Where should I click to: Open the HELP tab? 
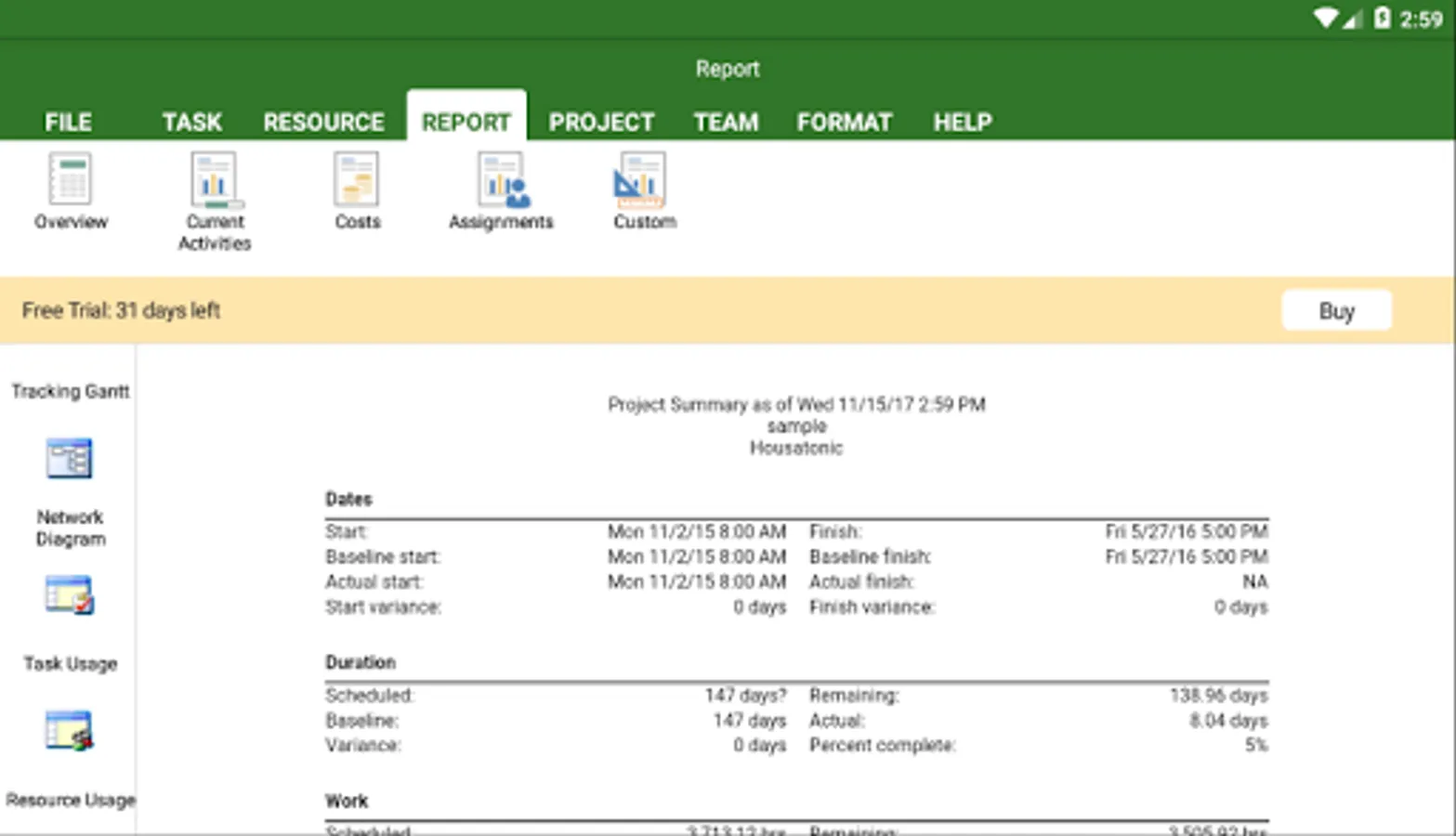coord(963,122)
